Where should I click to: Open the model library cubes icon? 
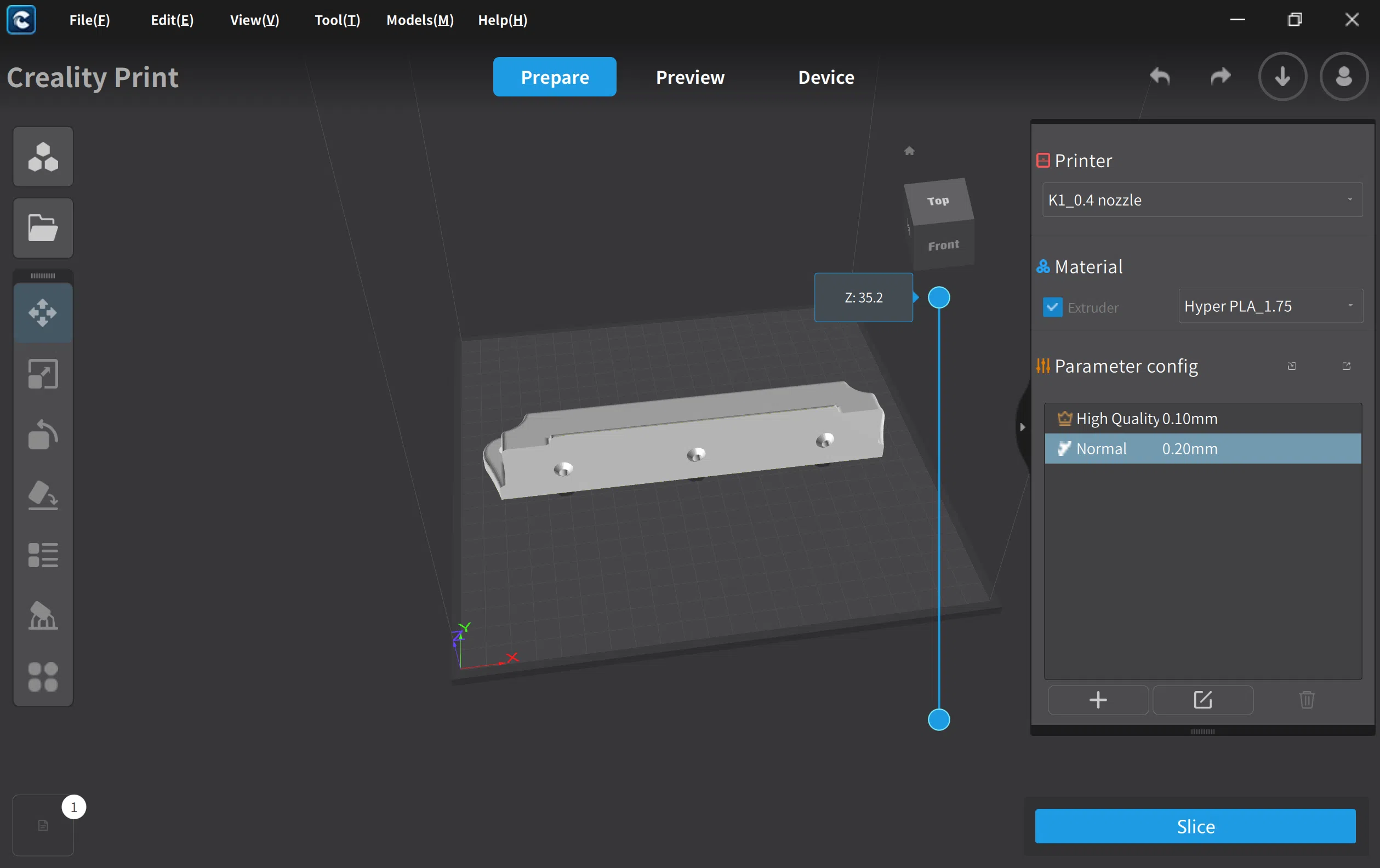click(x=43, y=156)
